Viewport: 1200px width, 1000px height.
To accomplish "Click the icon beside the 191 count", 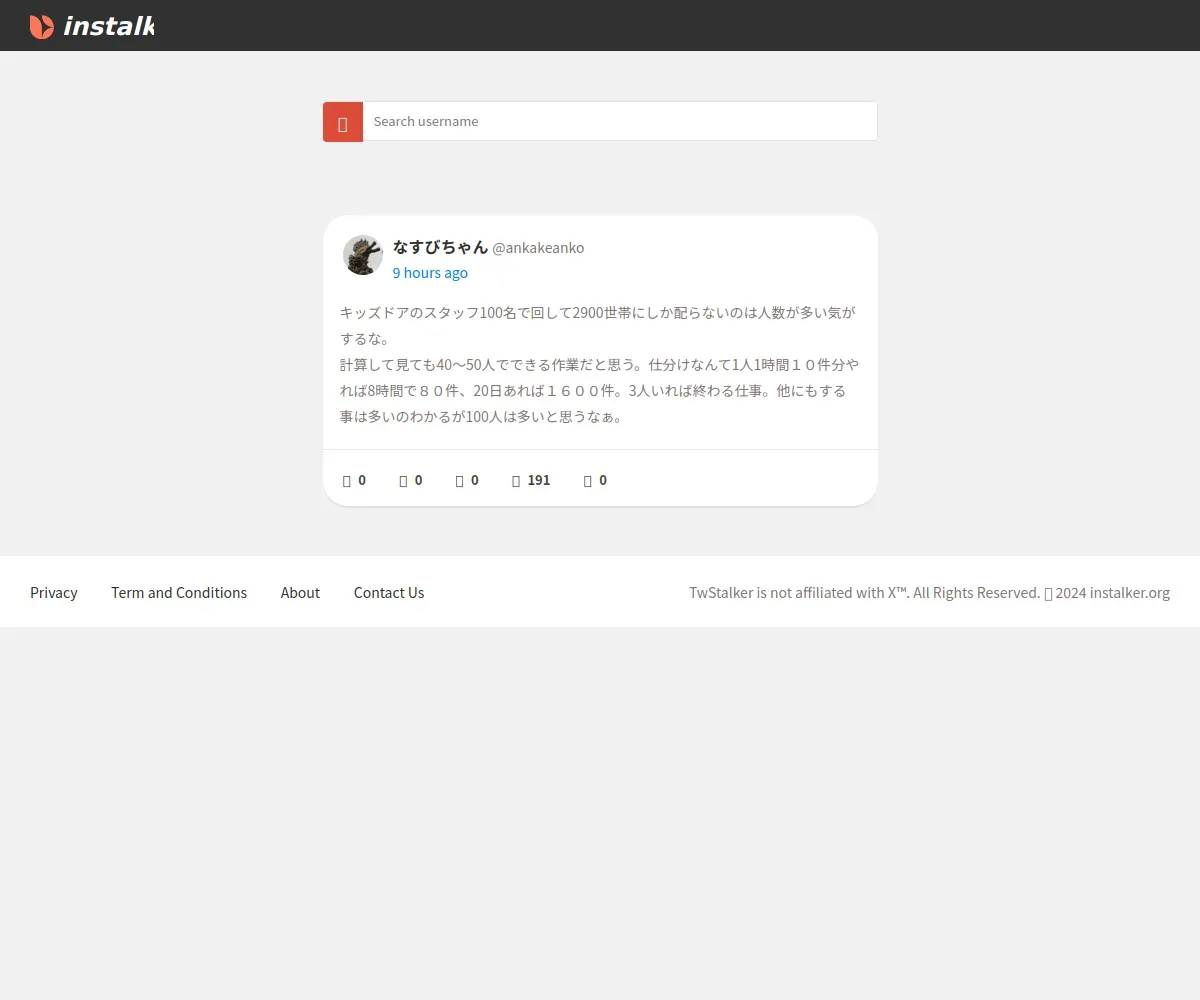I will [x=516, y=481].
